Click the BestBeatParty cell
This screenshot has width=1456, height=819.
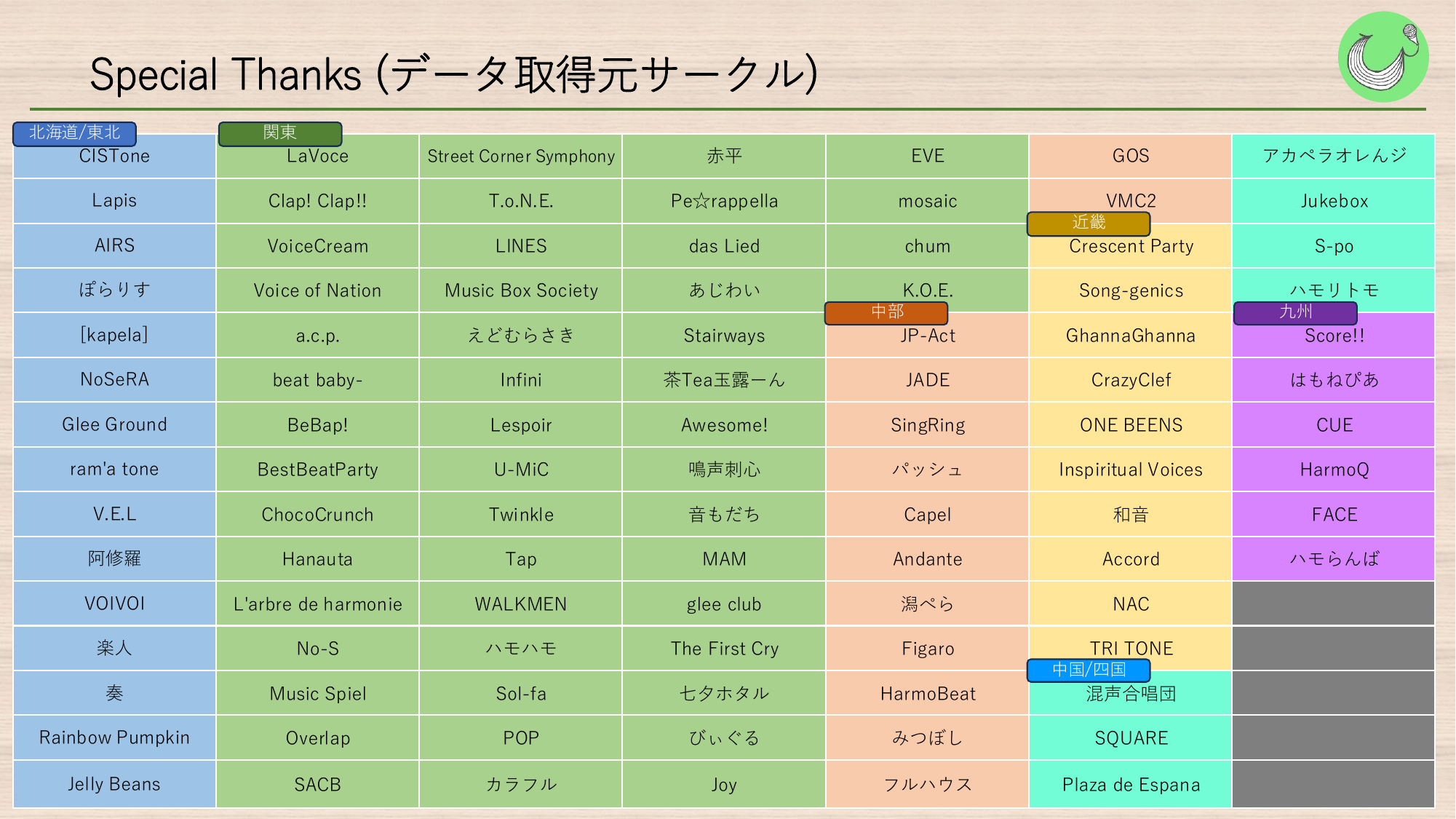tap(317, 470)
